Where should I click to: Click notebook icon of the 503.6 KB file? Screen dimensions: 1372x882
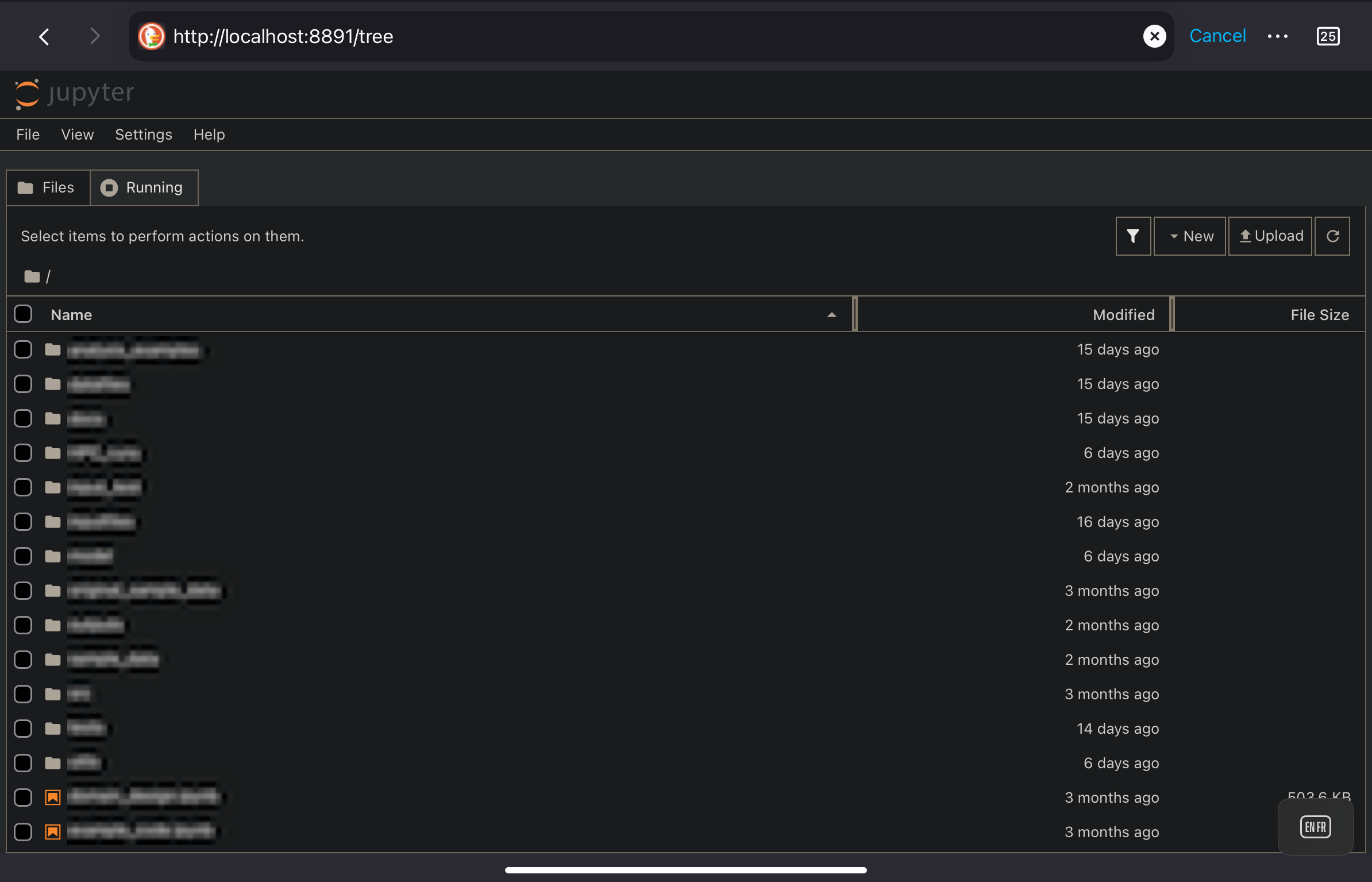point(53,798)
